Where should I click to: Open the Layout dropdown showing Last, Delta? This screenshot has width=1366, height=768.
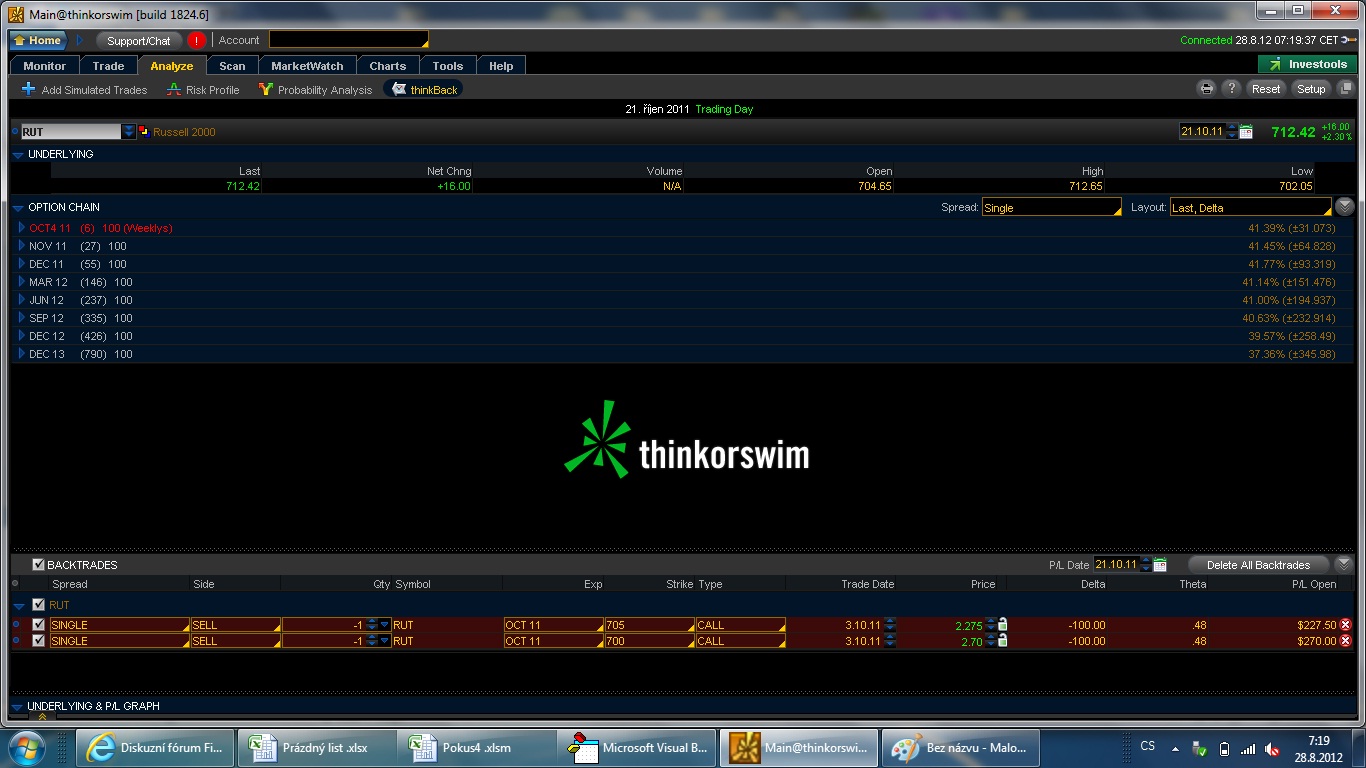pyautogui.click(x=1251, y=207)
